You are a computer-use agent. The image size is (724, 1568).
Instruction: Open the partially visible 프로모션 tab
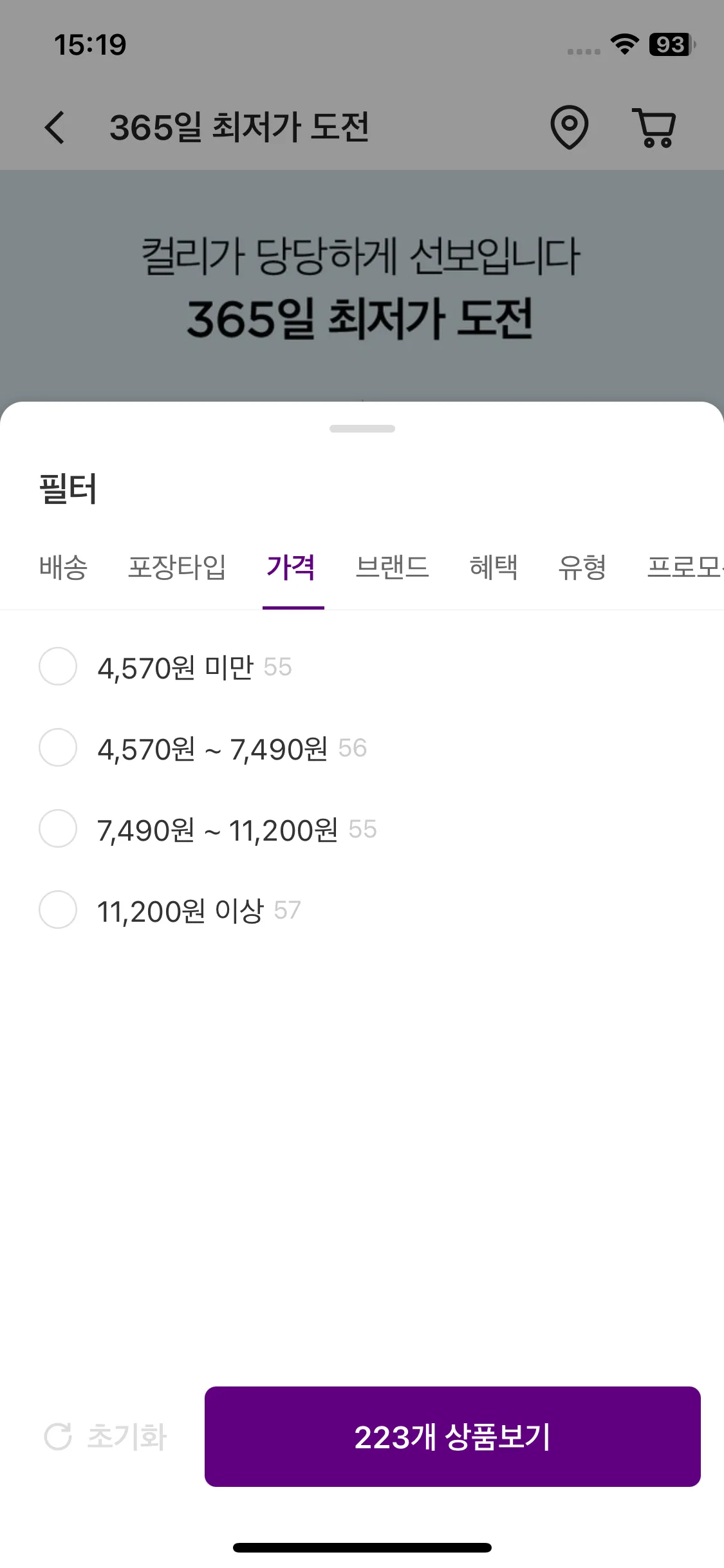(685, 568)
